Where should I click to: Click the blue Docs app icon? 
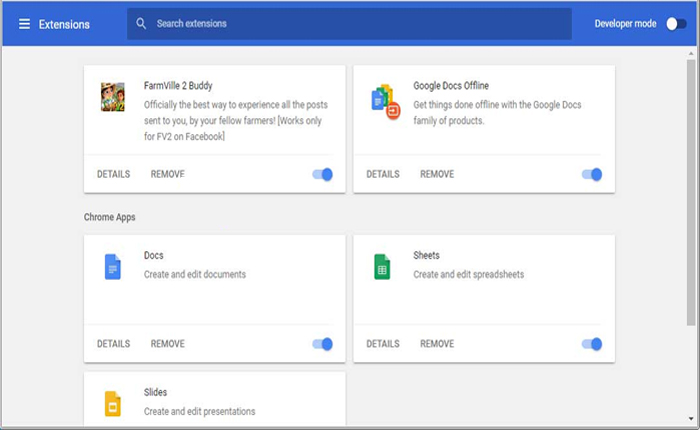pyautogui.click(x=113, y=266)
